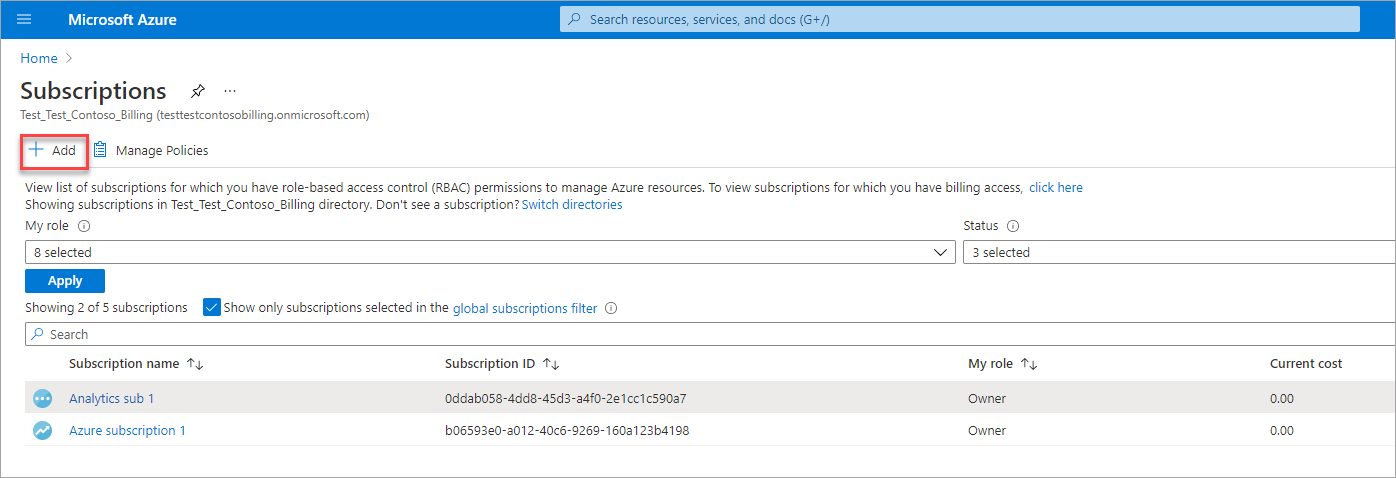Sort by Subscription name column

tap(195, 364)
